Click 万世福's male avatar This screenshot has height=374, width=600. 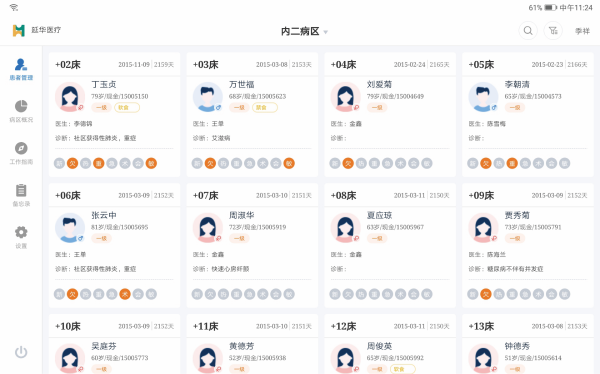pos(207,97)
